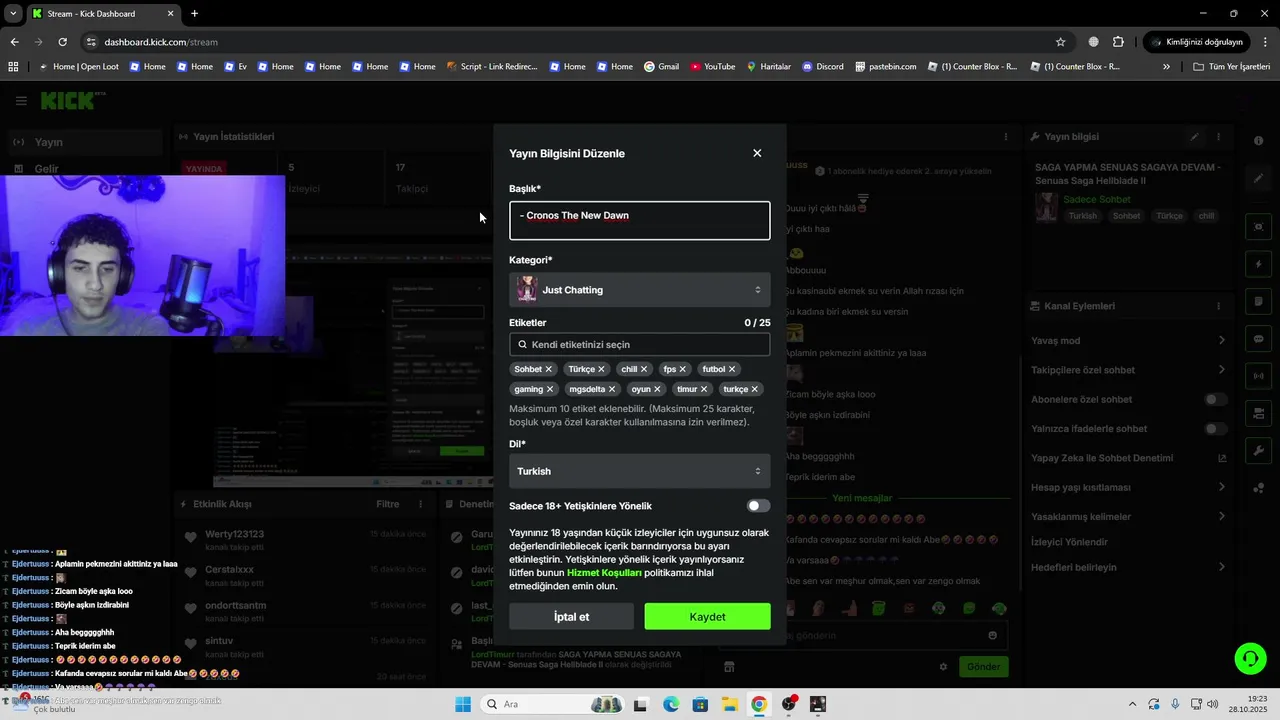
Task: Click the İzleyici Yönlendir row
Action: [1128, 542]
